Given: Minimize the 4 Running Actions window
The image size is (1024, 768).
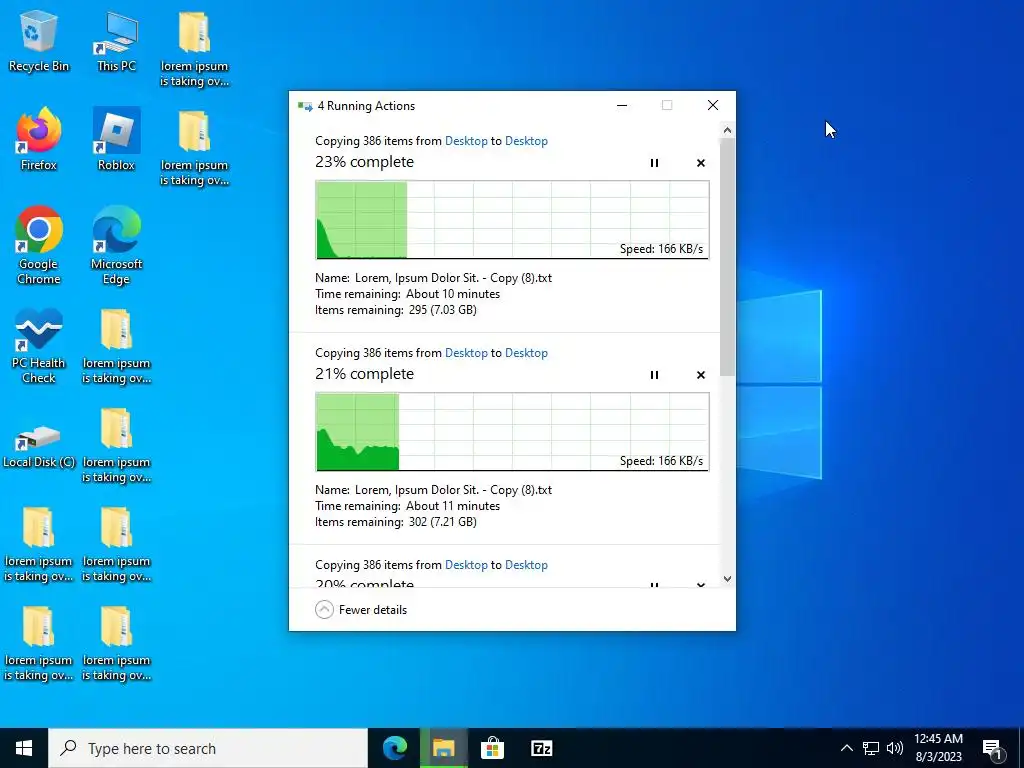Looking at the screenshot, I should pyautogui.click(x=622, y=105).
